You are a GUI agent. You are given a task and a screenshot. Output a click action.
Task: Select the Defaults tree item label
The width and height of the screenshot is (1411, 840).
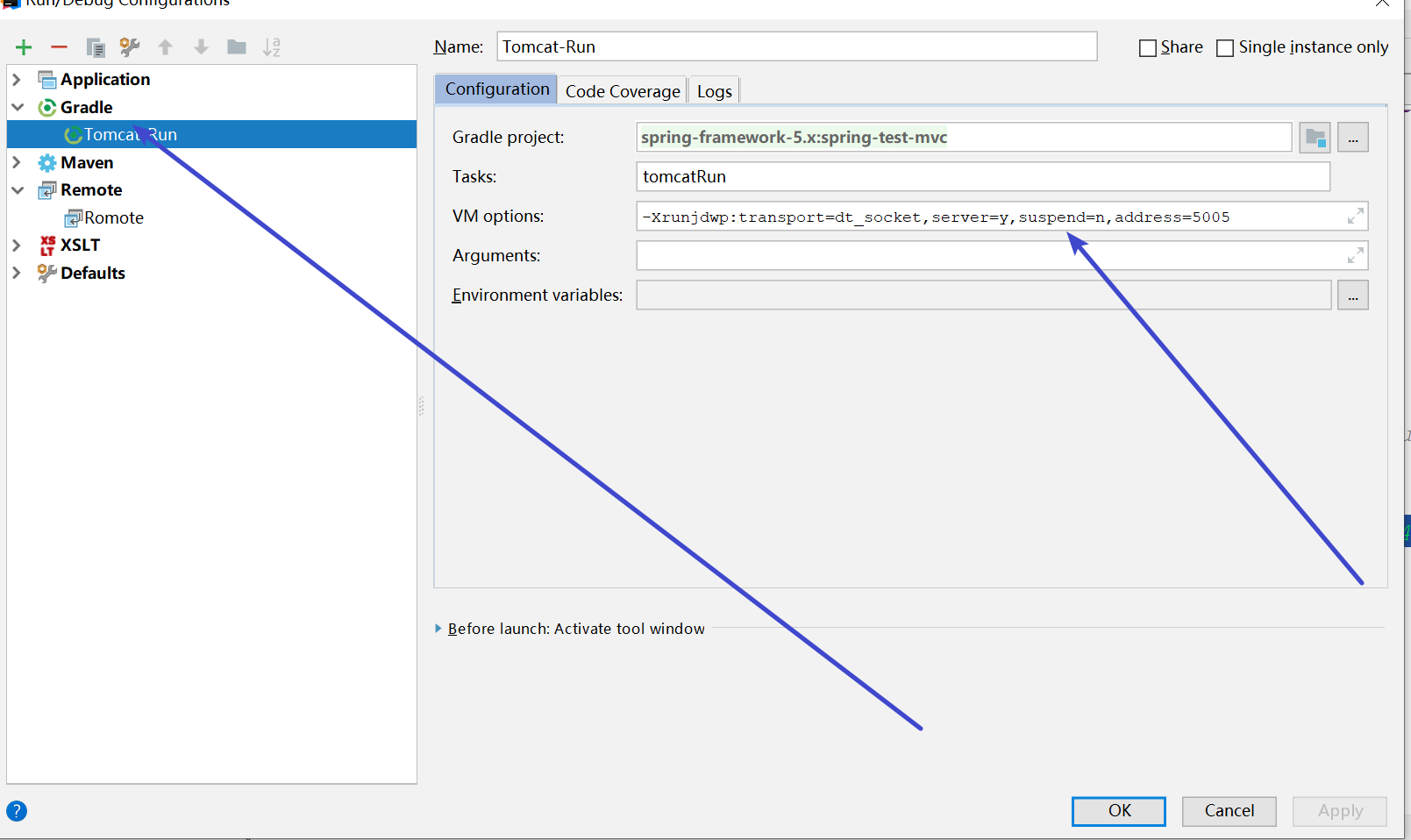click(x=93, y=274)
